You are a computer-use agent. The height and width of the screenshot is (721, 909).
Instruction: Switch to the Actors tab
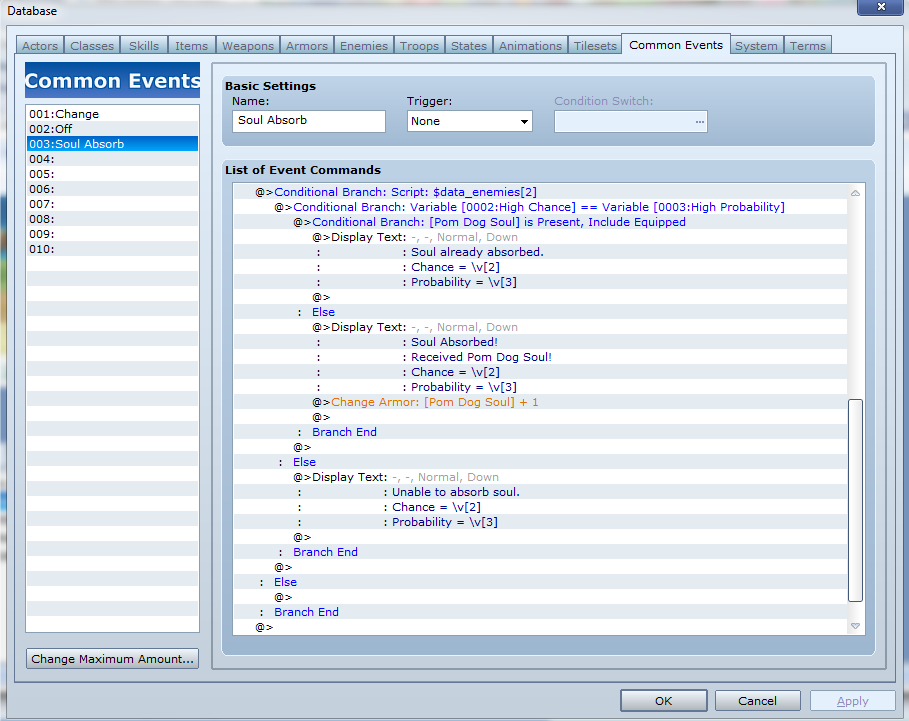point(40,46)
